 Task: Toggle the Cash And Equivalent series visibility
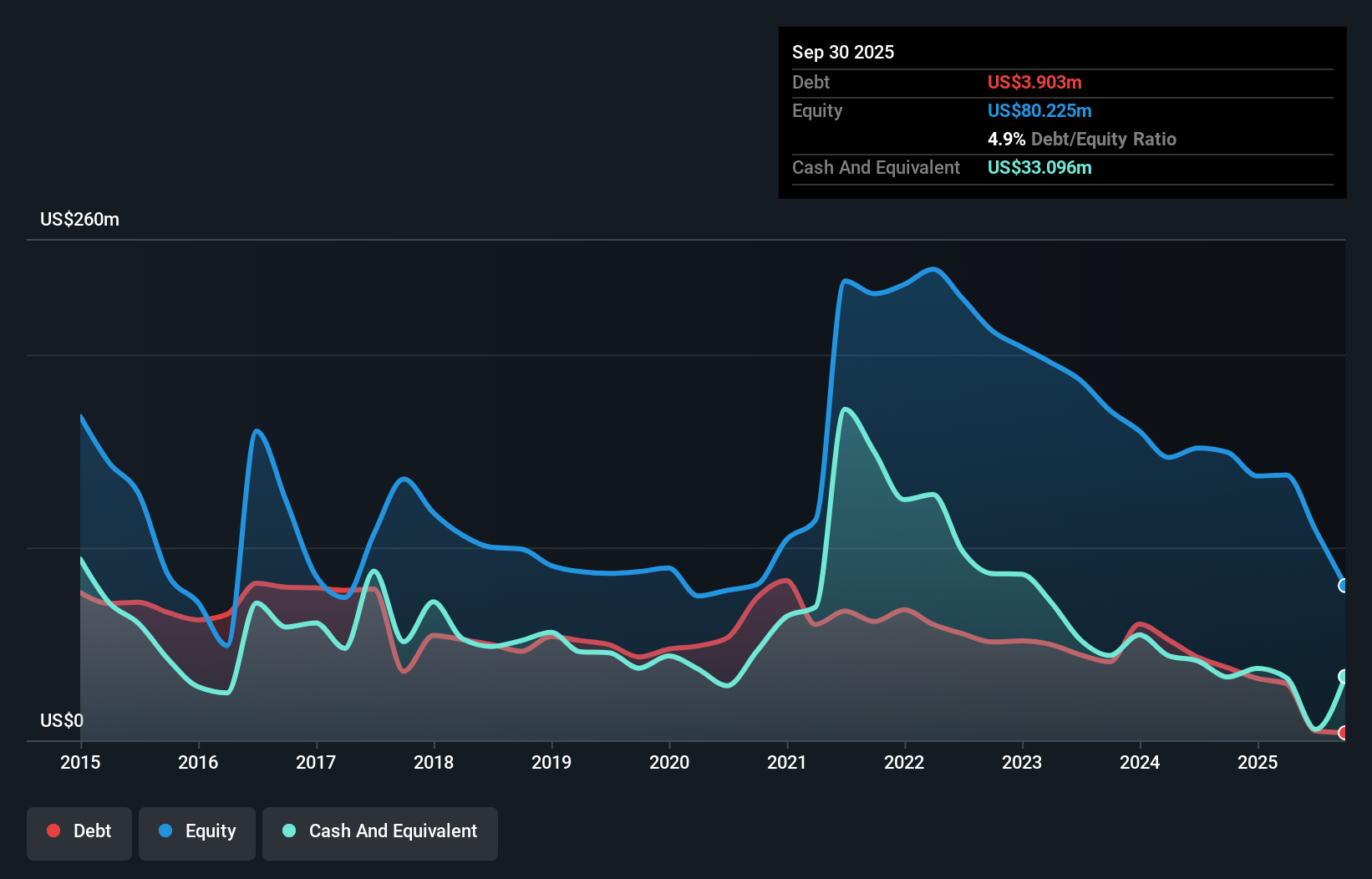pos(379,831)
